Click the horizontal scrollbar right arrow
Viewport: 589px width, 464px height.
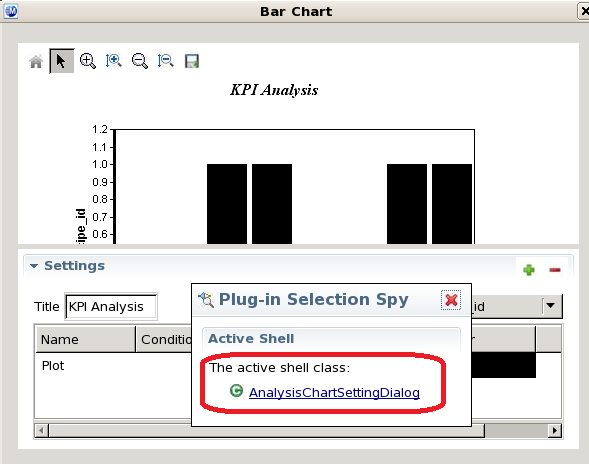click(x=554, y=431)
